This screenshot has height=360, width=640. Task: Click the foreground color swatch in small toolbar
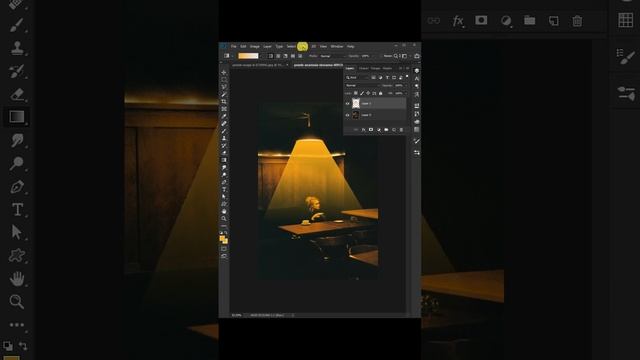(222, 238)
